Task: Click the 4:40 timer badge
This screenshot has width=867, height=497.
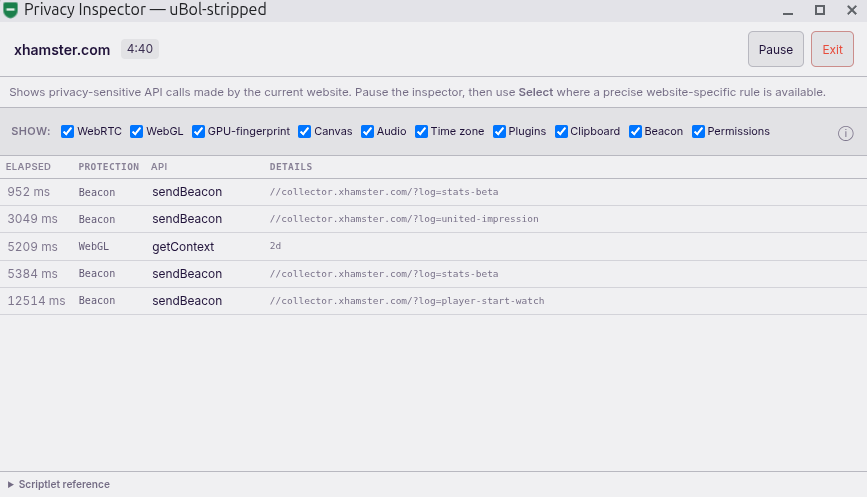Action: tap(140, 49)
